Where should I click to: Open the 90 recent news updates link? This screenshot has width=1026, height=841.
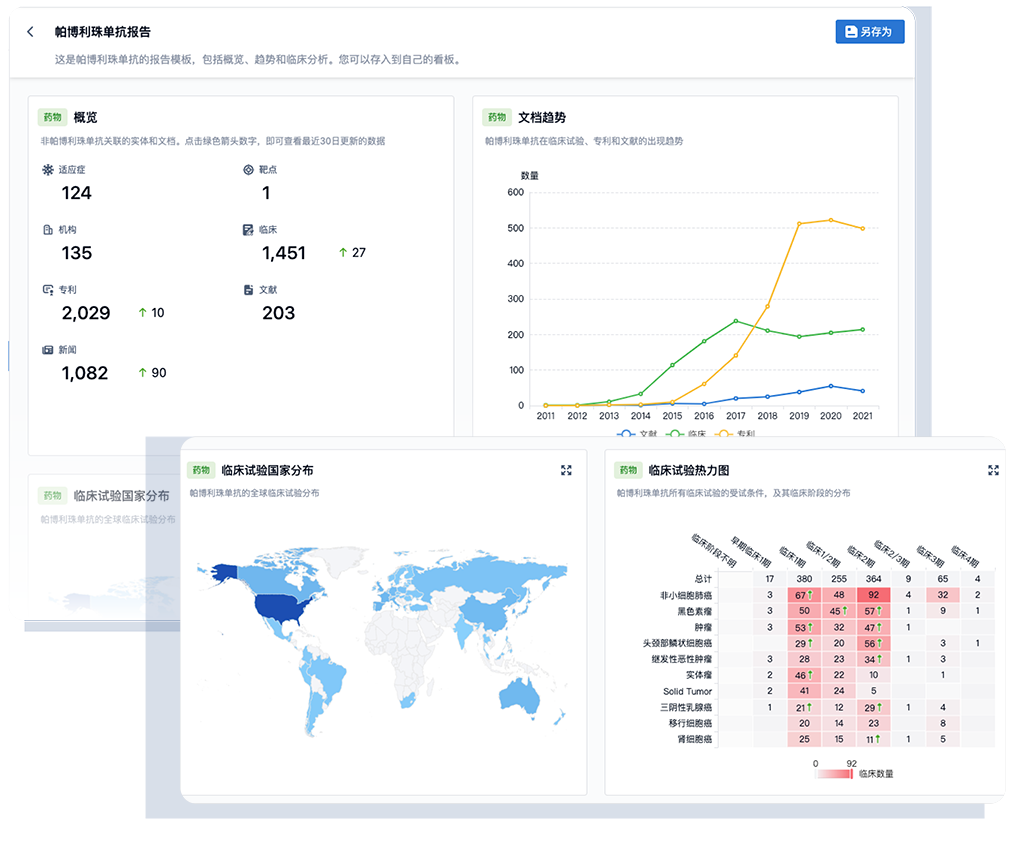click(151, 373)
